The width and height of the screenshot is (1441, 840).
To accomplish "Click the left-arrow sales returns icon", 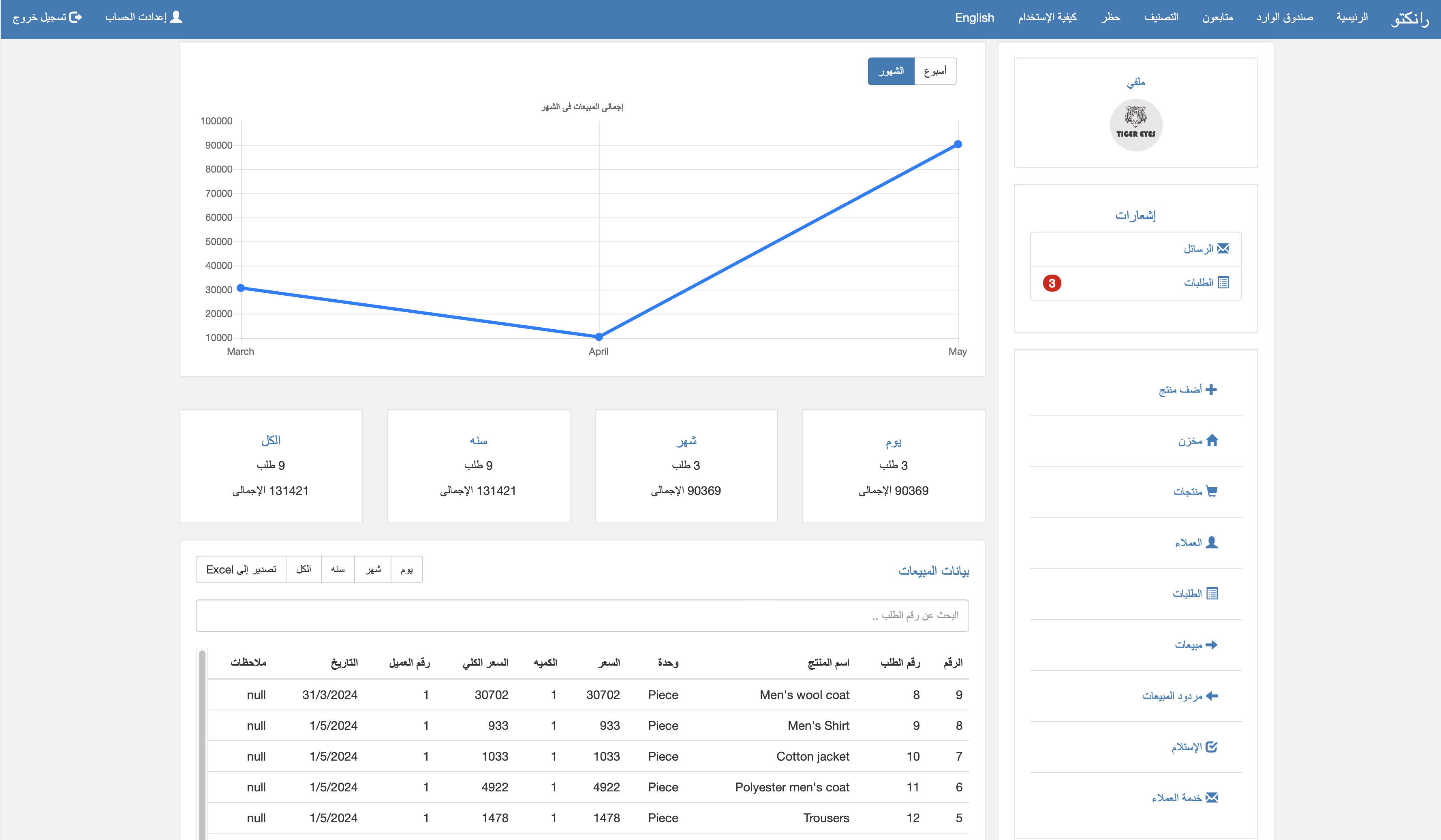I will pyautogui.click(x=1211, y=695).
